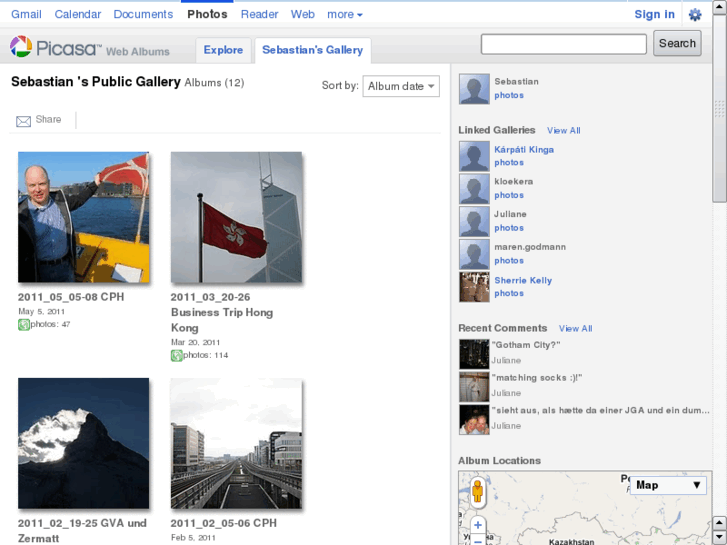Open 2011_02_05-06 CPH album title

[x=223, y=523]
